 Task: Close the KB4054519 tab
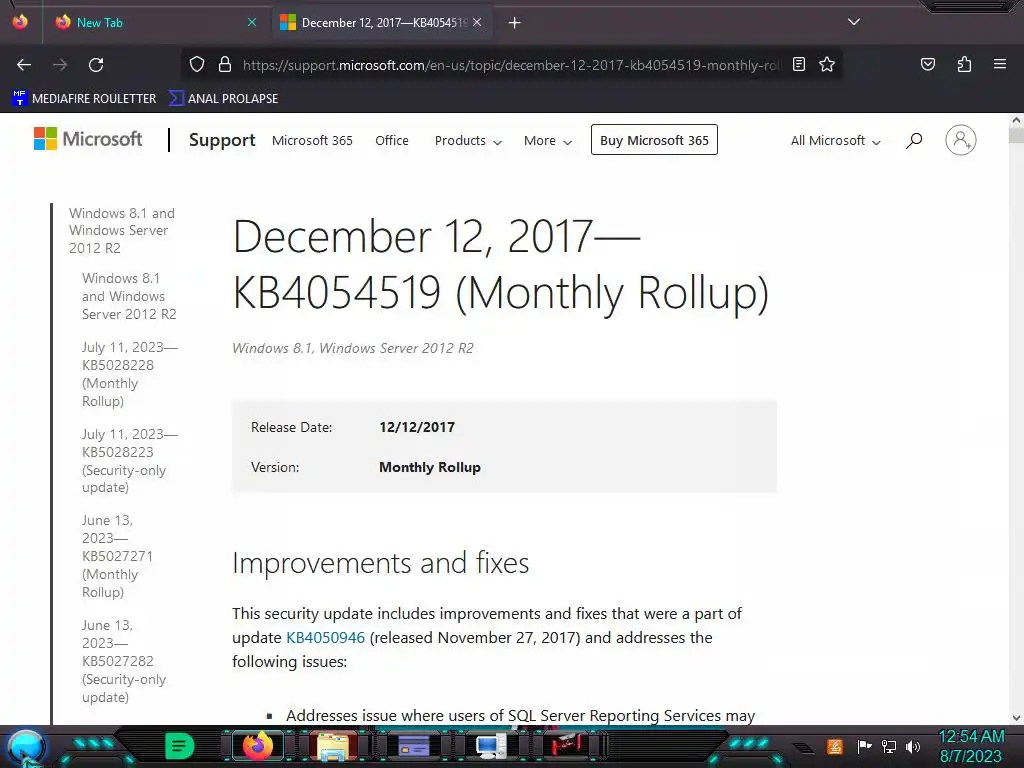pyautogui.click(x=477, y=22)
